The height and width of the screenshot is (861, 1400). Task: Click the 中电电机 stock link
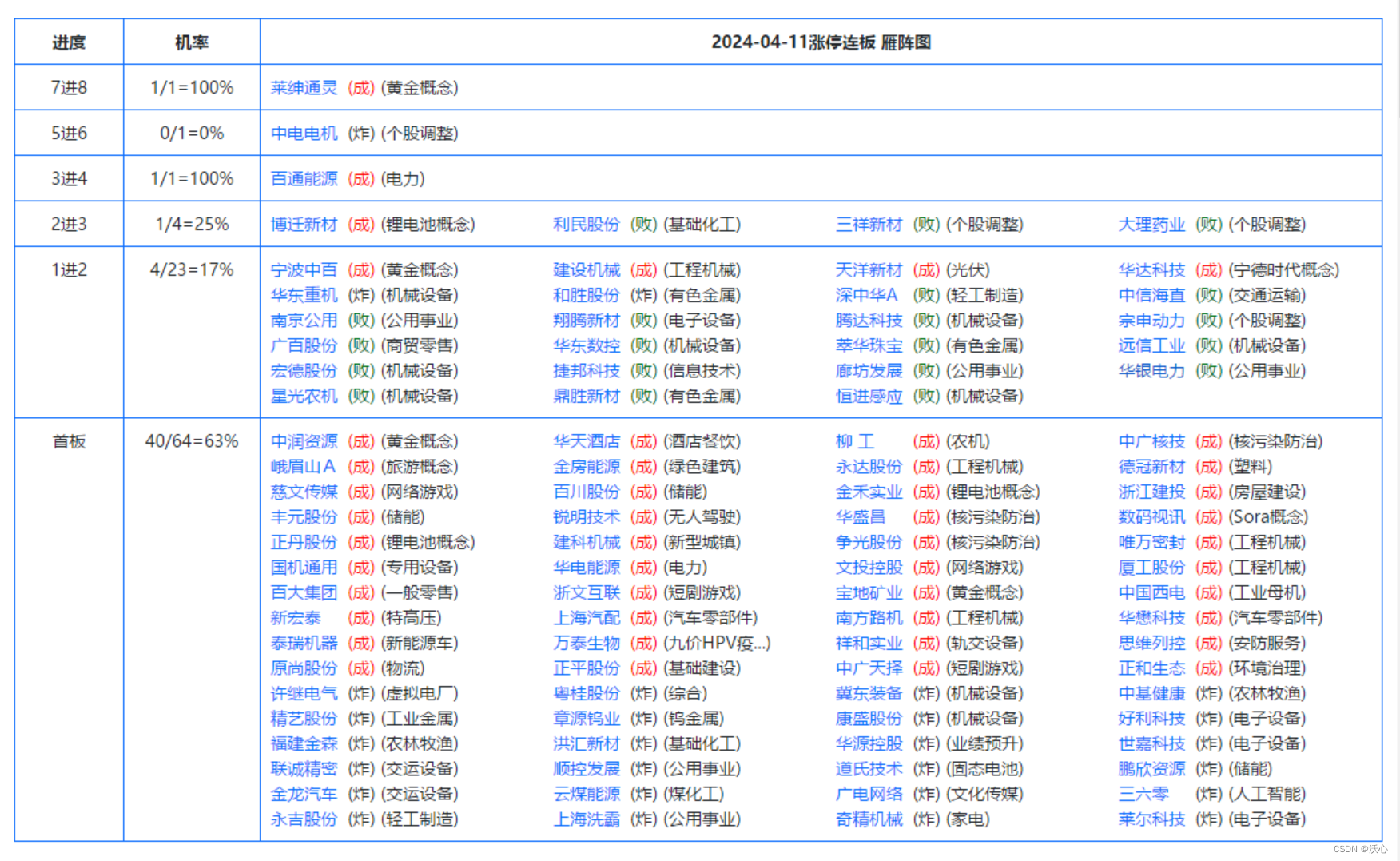[x=304, y=134]
